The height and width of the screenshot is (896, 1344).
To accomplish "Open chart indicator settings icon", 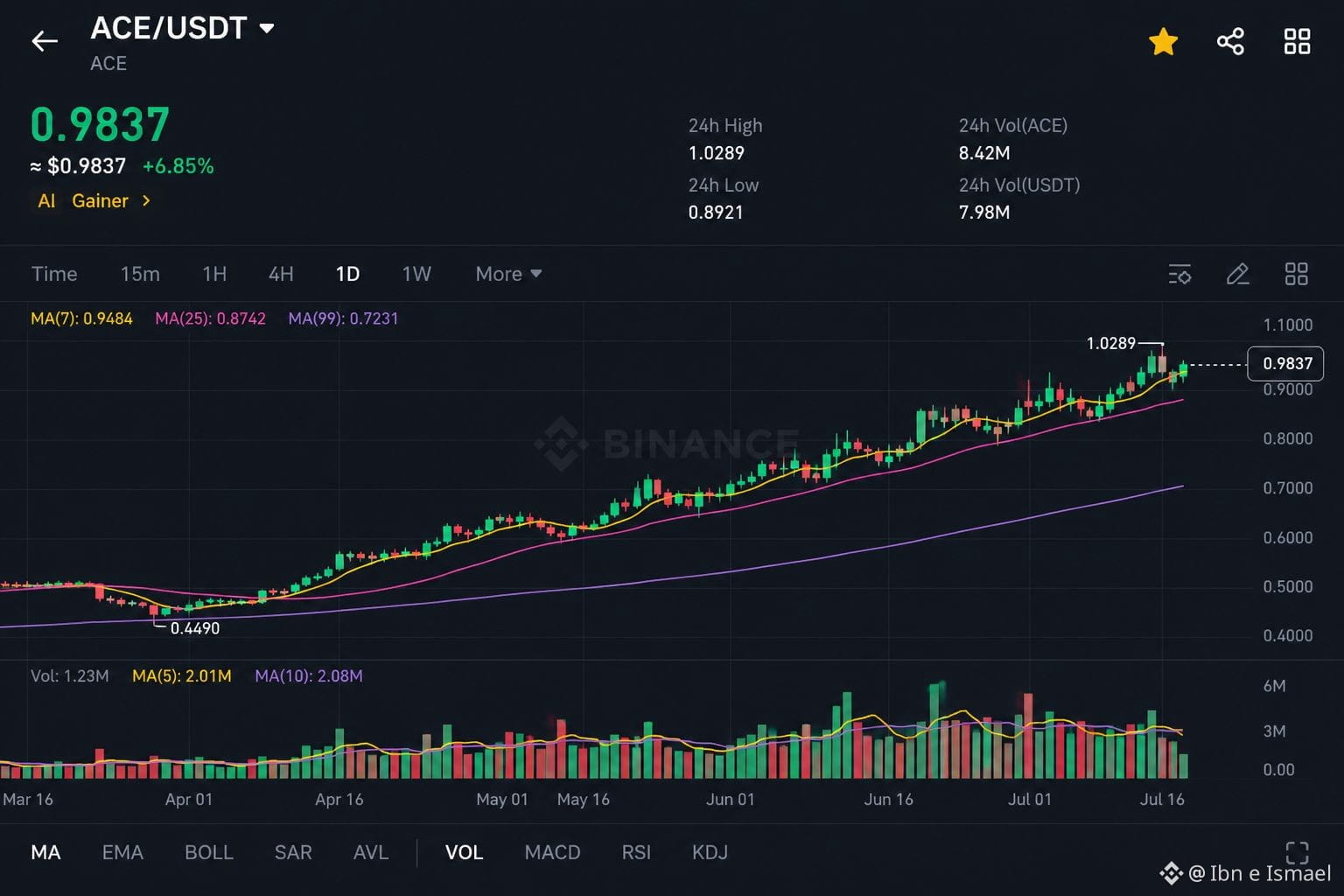I will (x=1179, y=274).
